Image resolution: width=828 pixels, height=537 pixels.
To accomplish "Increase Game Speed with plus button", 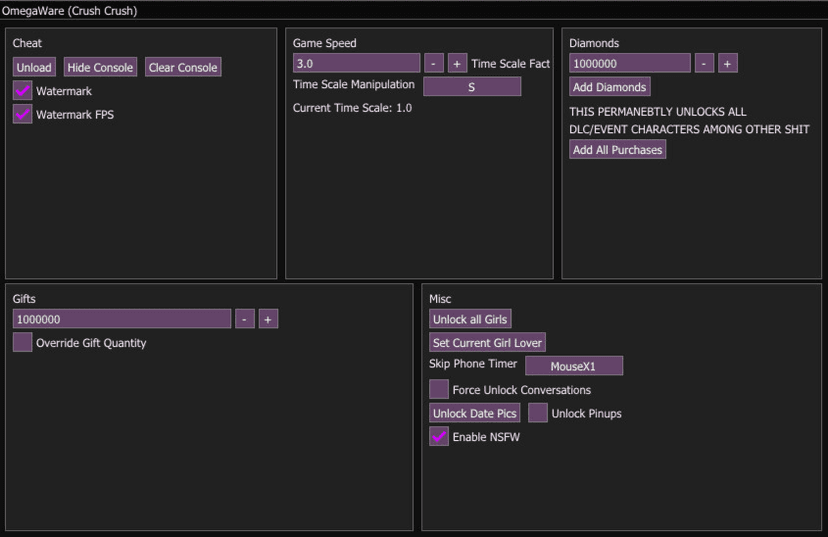I will point(457,64).
